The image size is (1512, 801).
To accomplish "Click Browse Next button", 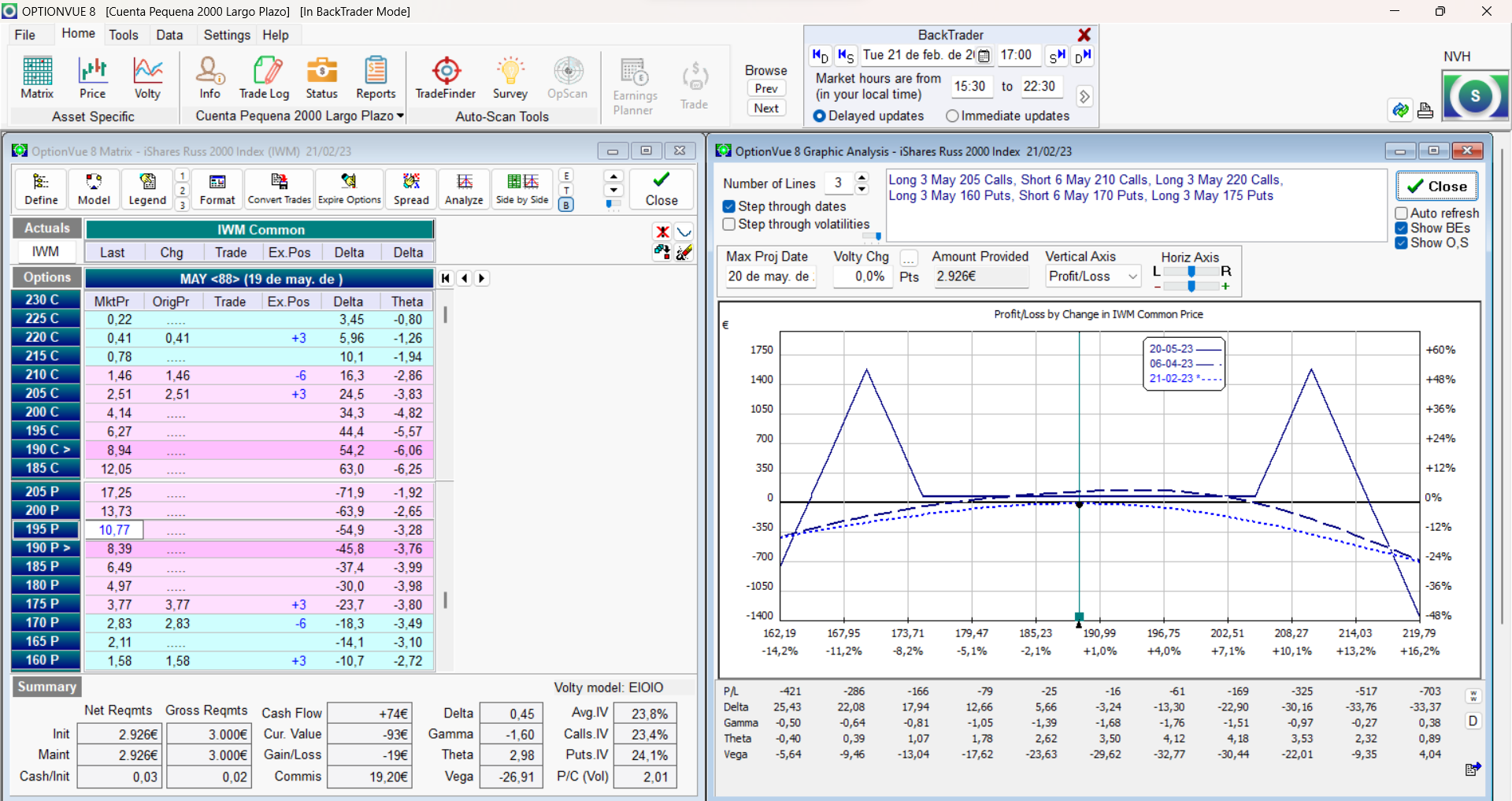I will click(766, 108).
